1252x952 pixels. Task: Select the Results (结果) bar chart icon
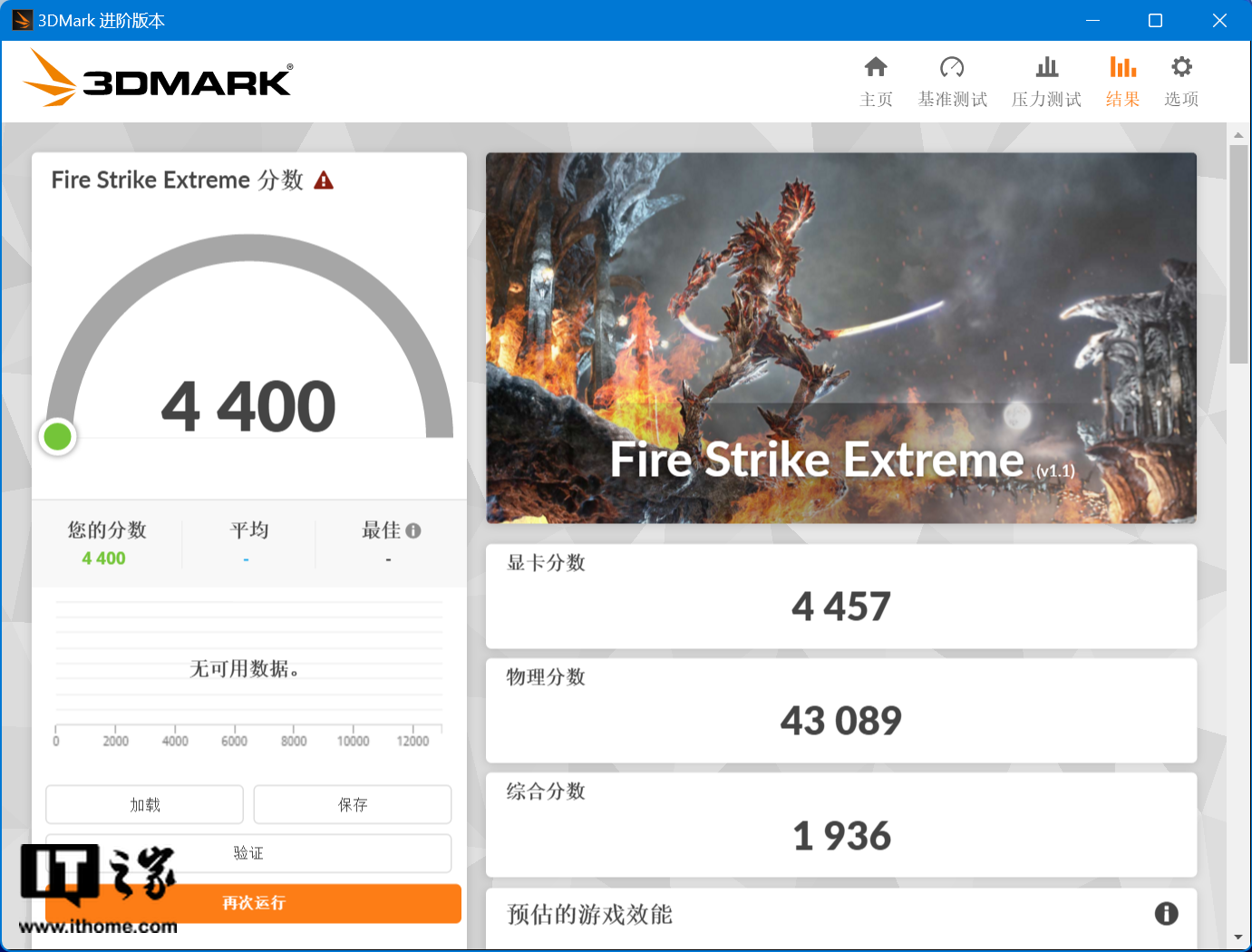[1122, 67]
